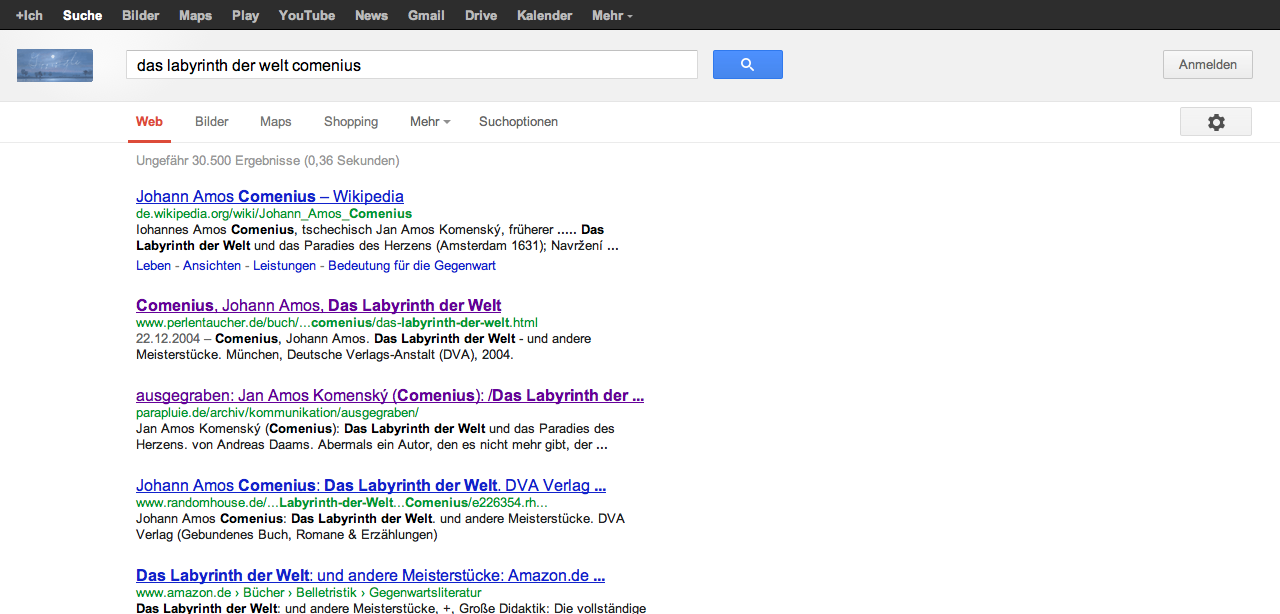1280x614 pixels.
Task: Open Suchoptionen search tools
Action: pyautogui.click(x=518, y=122)
